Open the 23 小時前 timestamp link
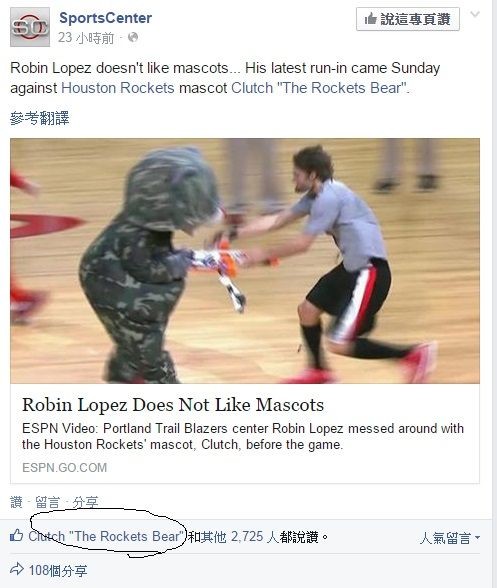 point(86,38)
